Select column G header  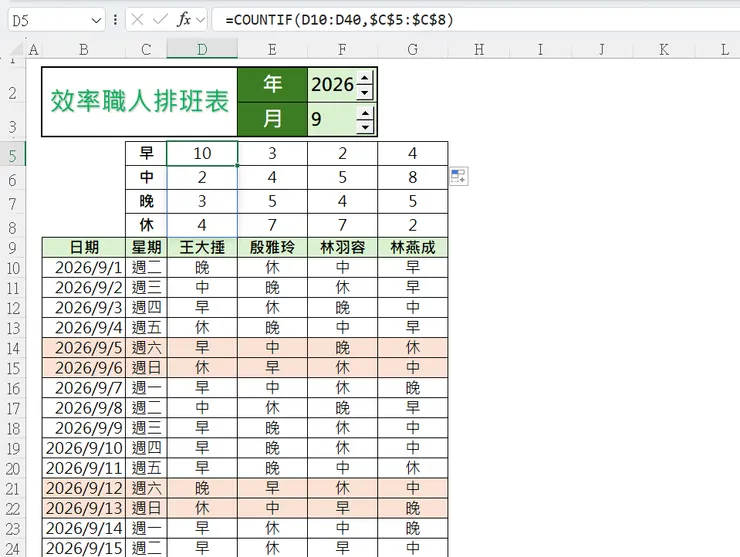point(412,49)
